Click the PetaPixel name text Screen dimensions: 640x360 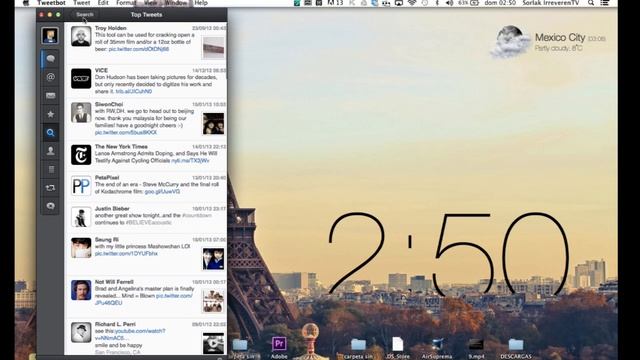107,178
